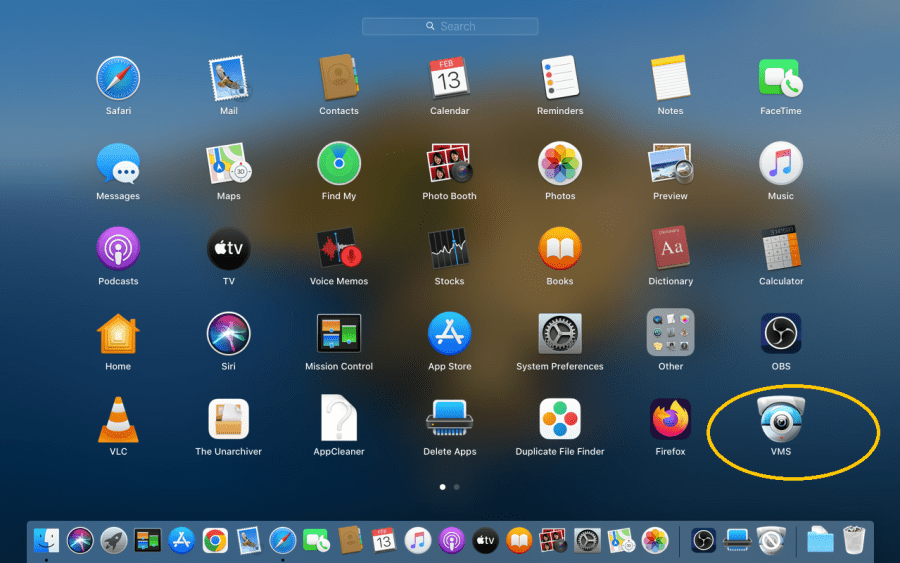The height and width of the screenshot is (563, 900).
Task: Launch OBS from Launchpad
Action: pos(781,334)
